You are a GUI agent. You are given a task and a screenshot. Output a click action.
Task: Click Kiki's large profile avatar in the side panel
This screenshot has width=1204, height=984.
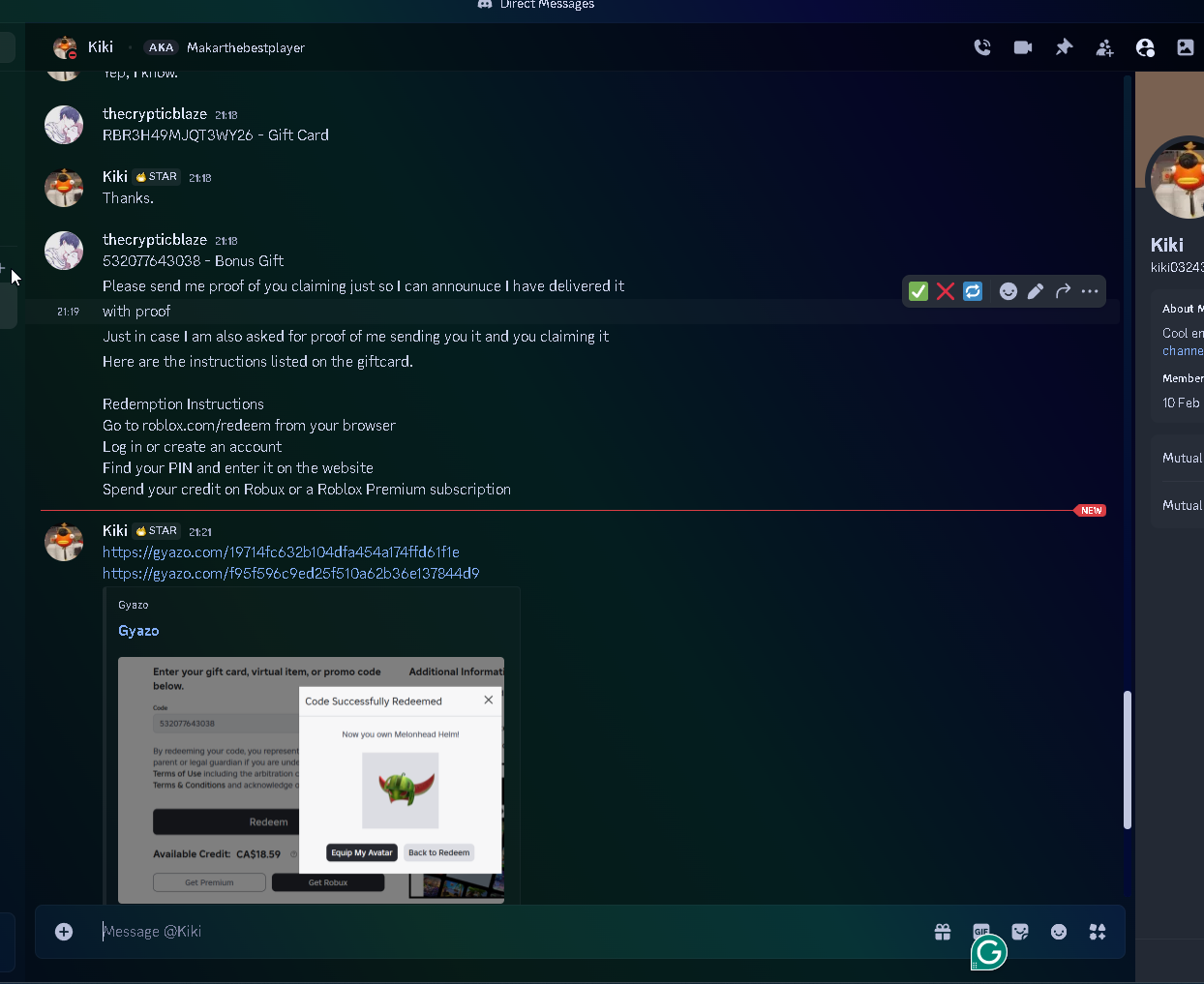(1176, 179)
